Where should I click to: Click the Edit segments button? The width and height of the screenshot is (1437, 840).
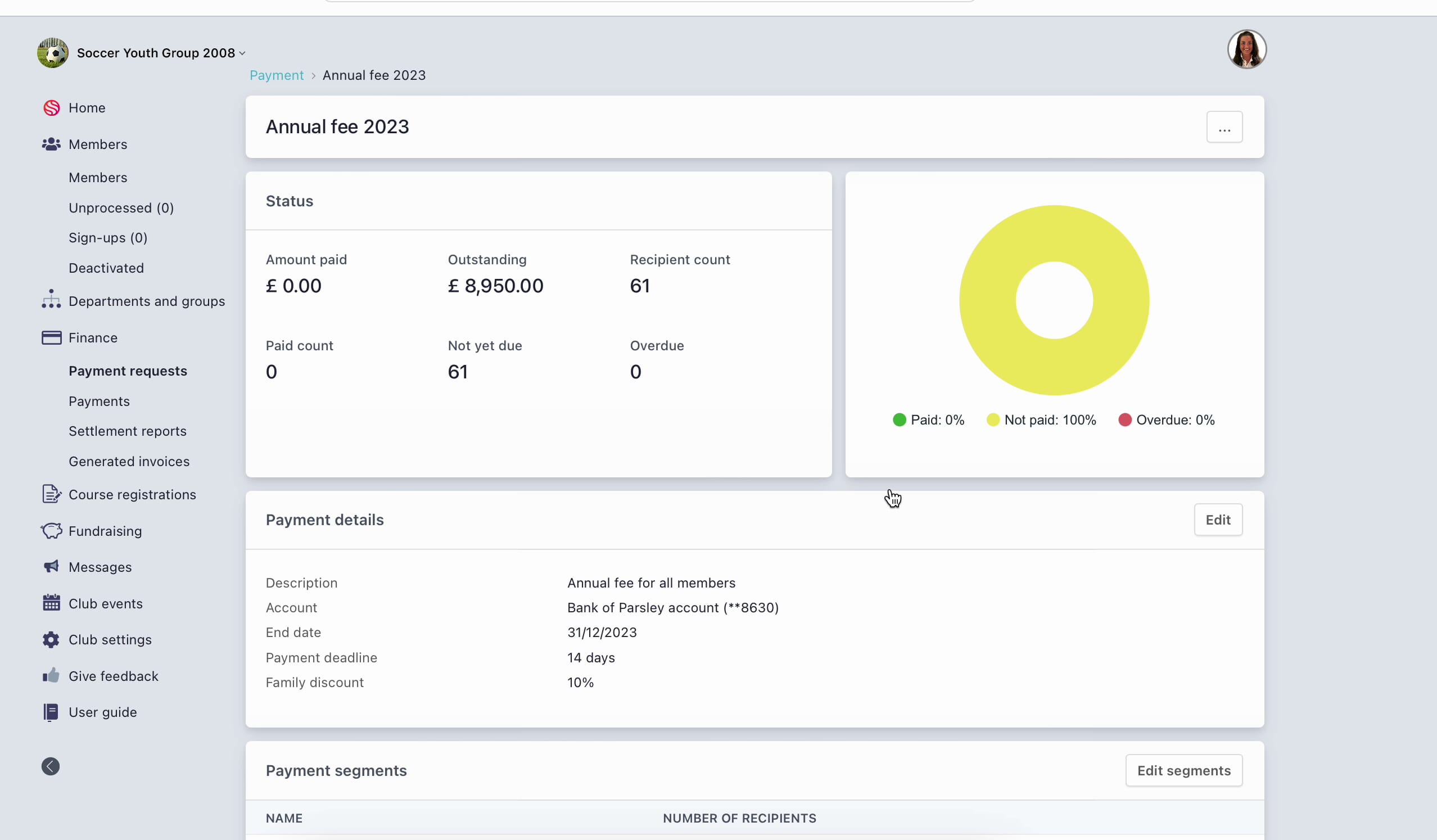pyautogui.click(x=1183, y=770)
